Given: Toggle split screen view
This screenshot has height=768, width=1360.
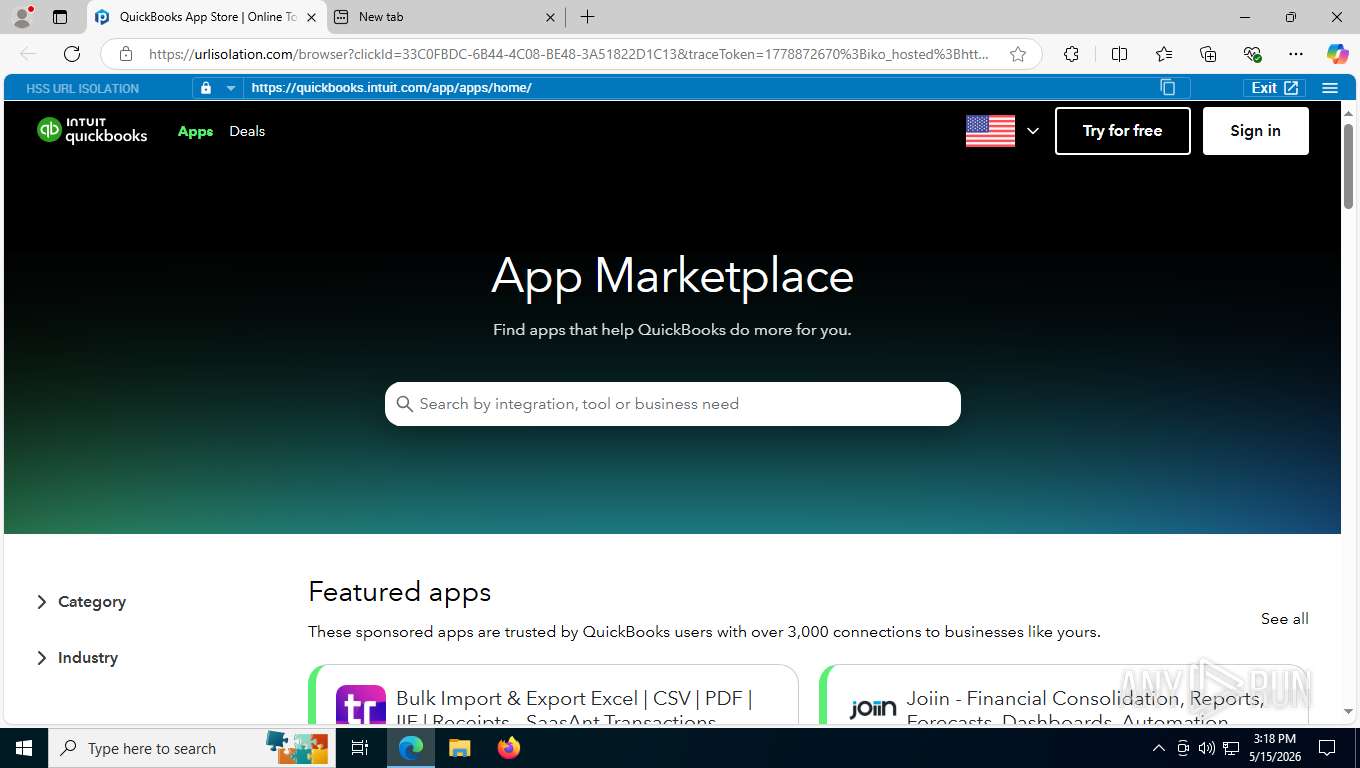Looking at the screenshot, I should coord(1119,54).
